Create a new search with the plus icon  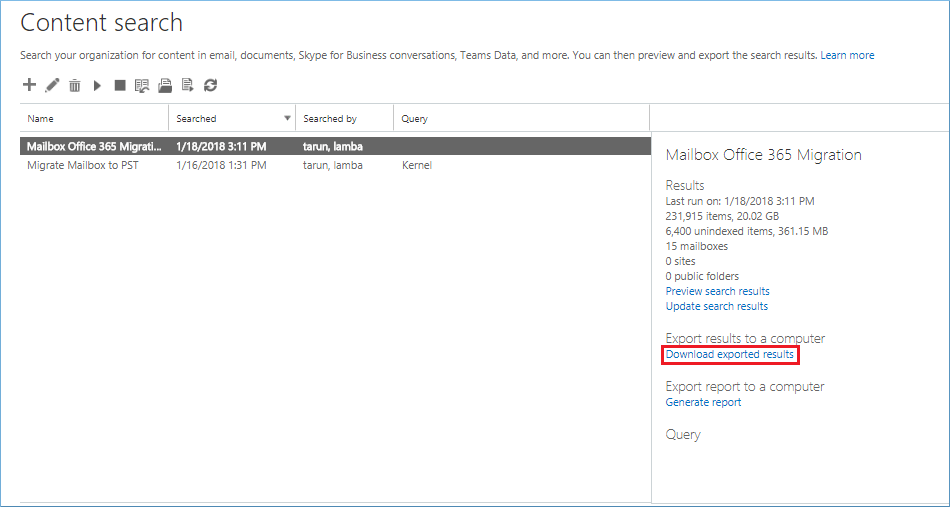coord(28,85)
